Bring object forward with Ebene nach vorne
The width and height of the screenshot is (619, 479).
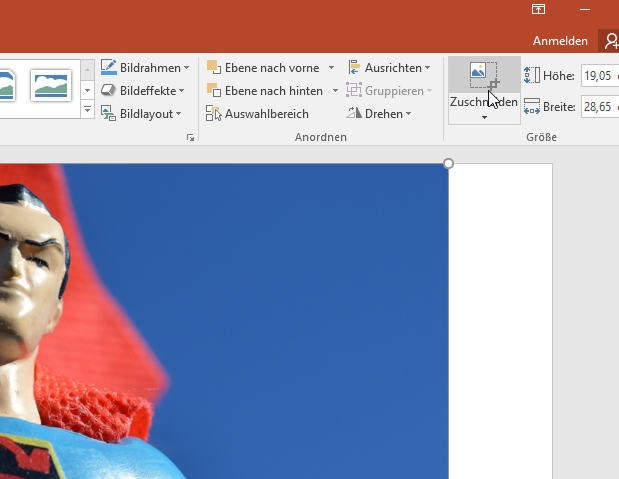coord(264,68)
